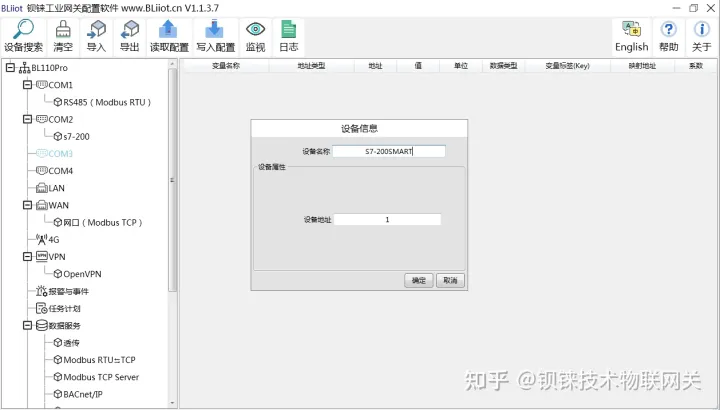The height and width of the screenshot is (410, 720).
Task: Click the tree panel vertical scrollbar
Action: (x=173, y=182)
